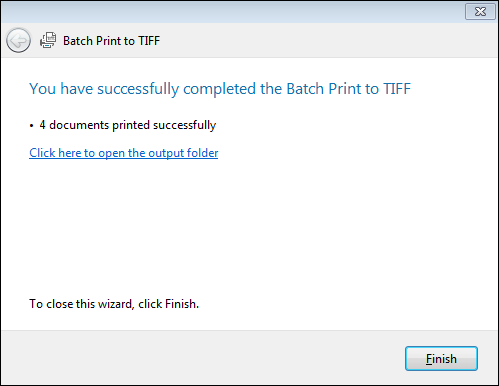Select the '4 documents printed successfully' text
499x386 pixels.
click(x=128, y=125)
